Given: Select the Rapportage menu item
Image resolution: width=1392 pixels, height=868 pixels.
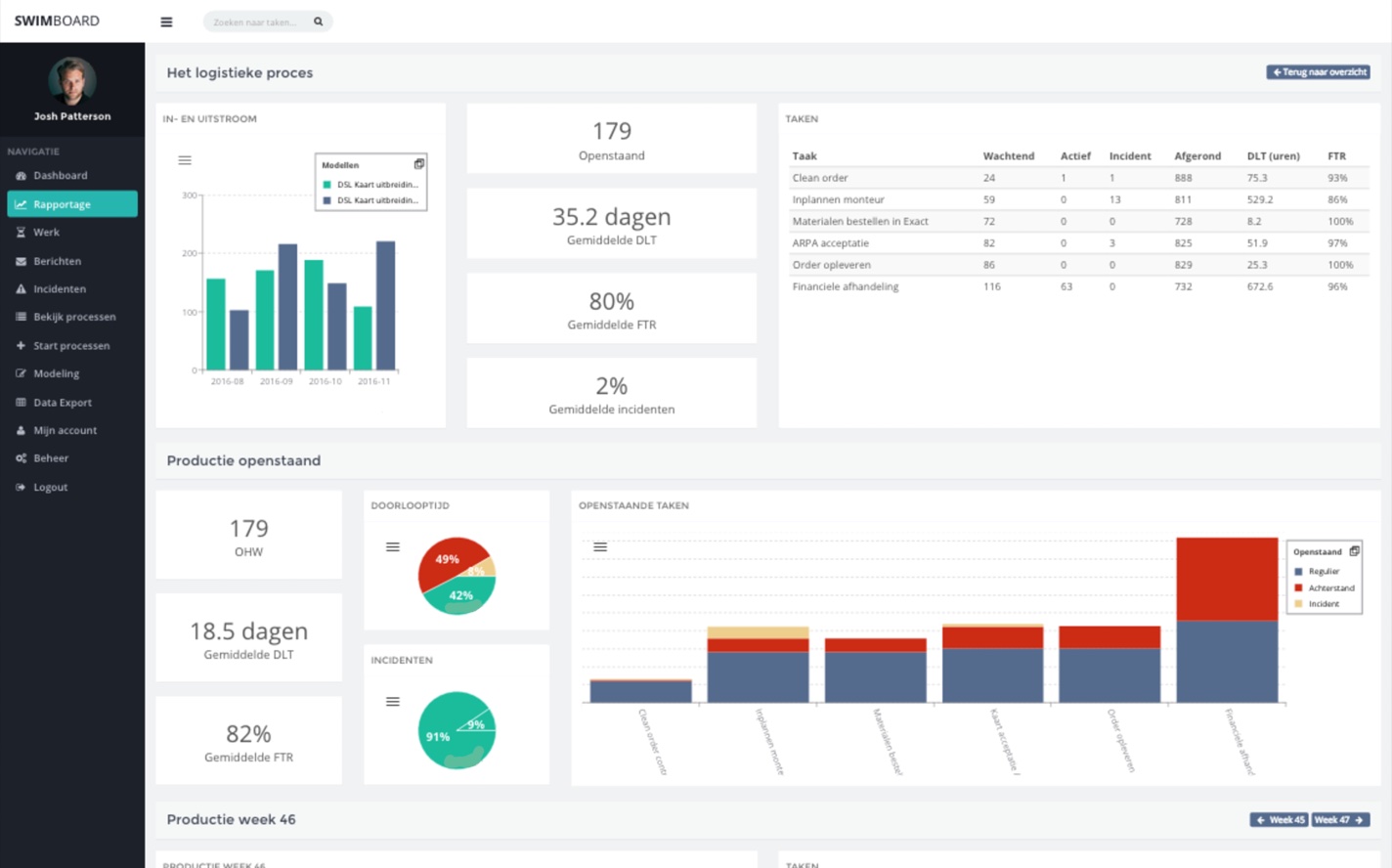Looking at the screenshot, I should [72, 204].
